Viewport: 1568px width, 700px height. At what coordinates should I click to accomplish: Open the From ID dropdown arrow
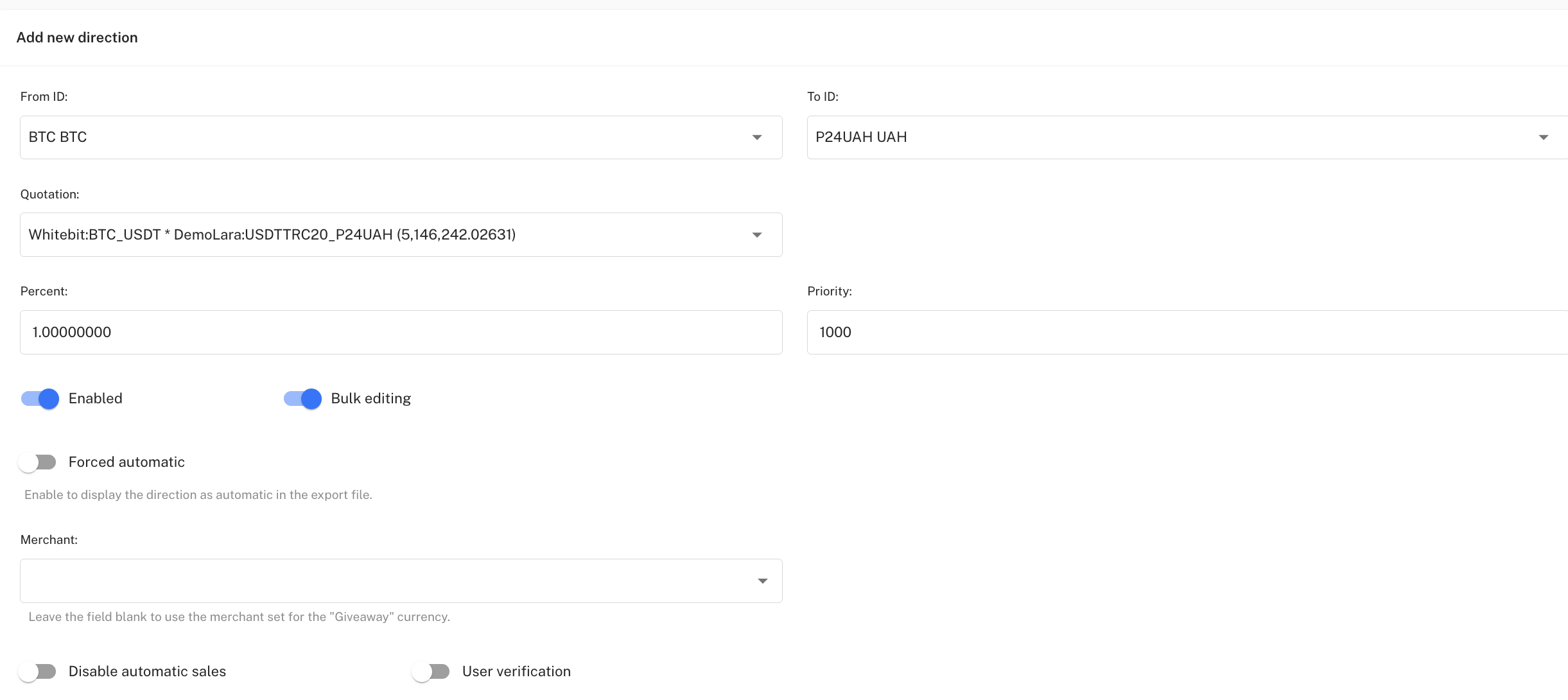(757, 137)
